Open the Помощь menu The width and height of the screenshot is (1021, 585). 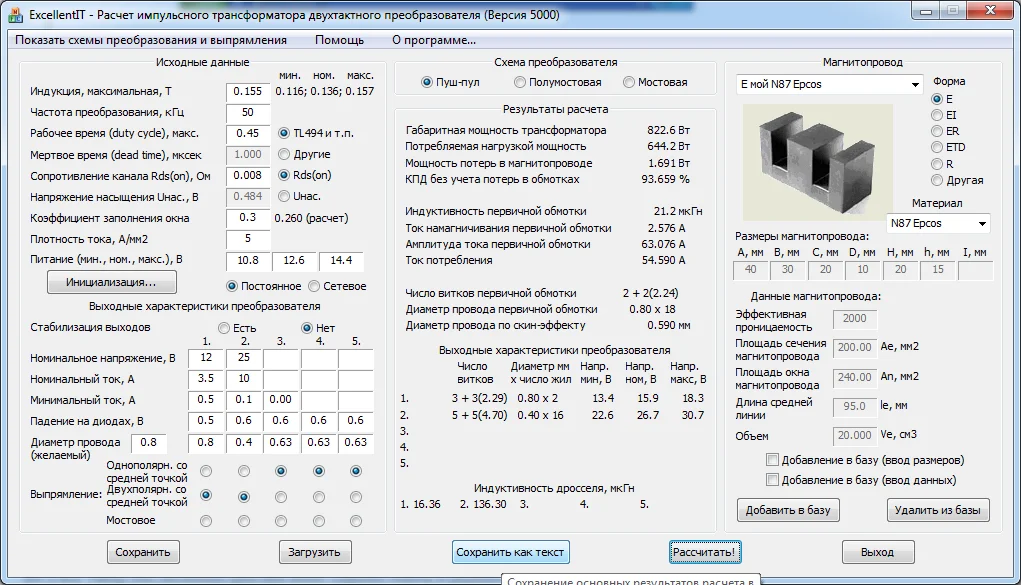tap(339, 40)
